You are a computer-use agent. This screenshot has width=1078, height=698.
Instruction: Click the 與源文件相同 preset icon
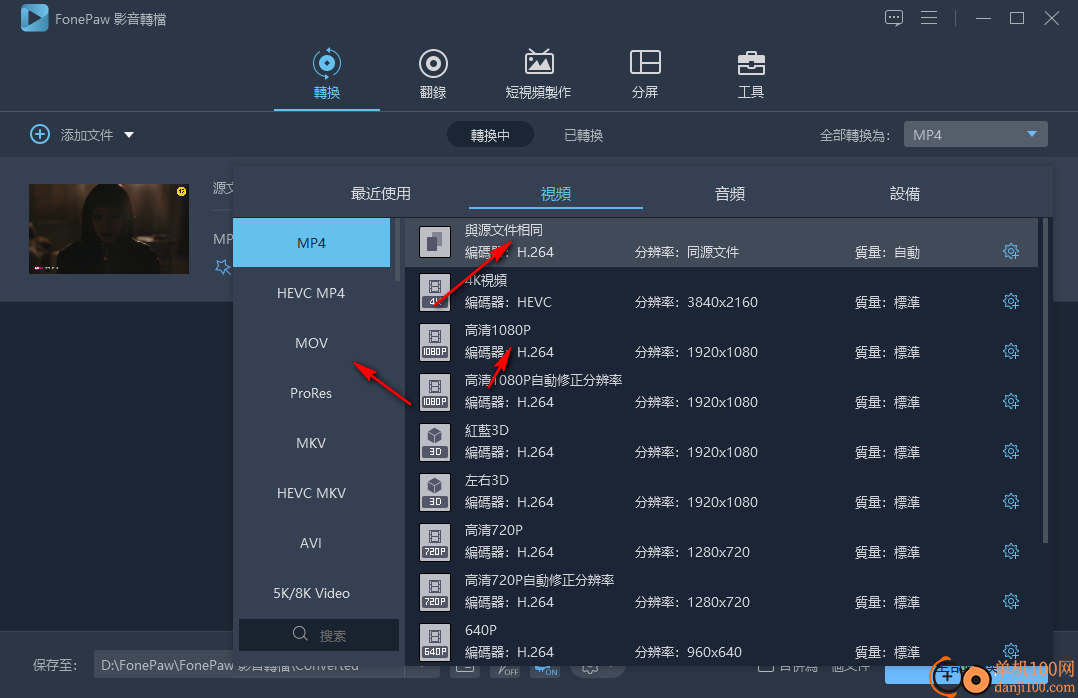(x=434, y=241)
